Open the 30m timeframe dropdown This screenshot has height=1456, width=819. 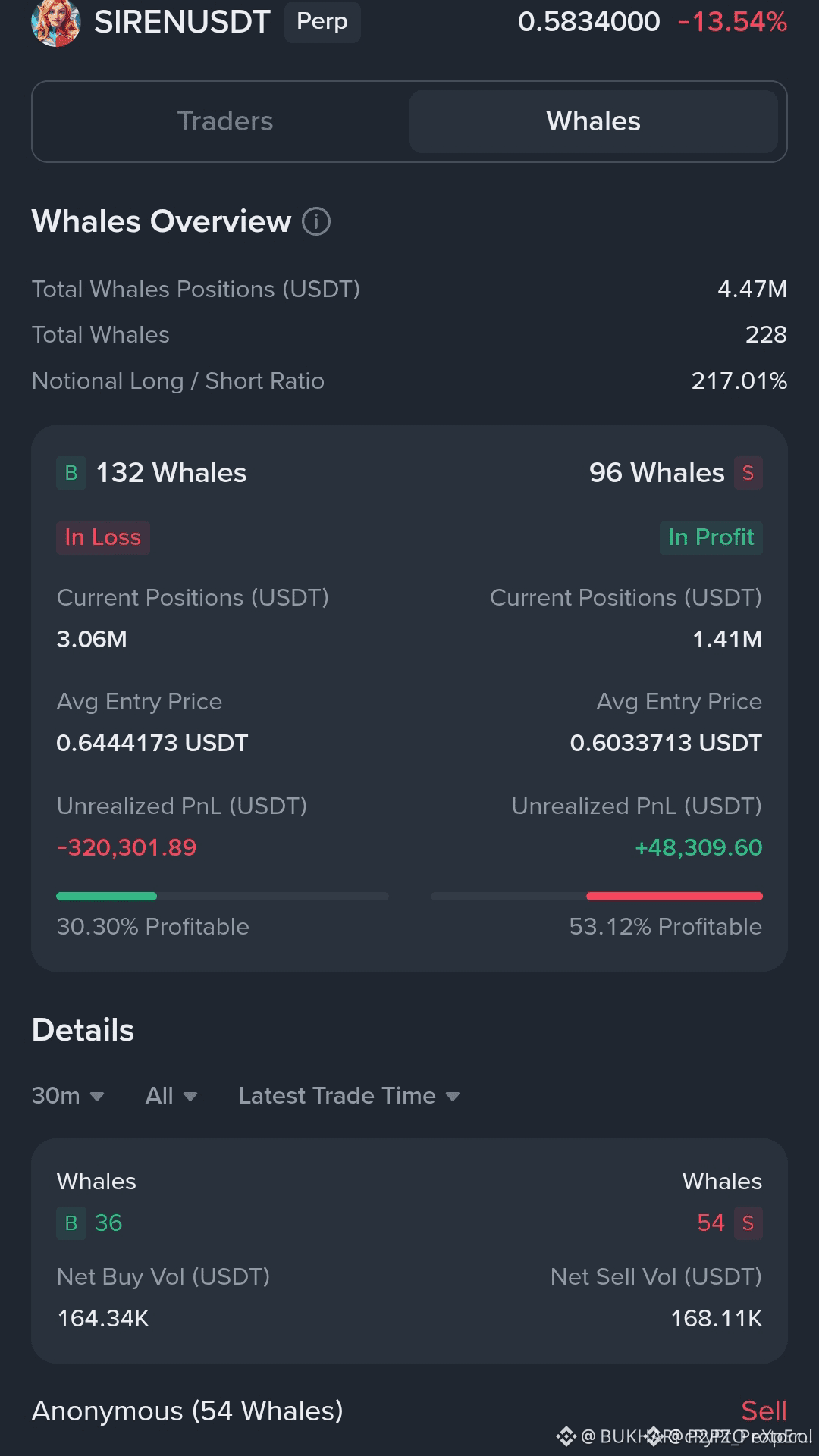point(68,1096)
